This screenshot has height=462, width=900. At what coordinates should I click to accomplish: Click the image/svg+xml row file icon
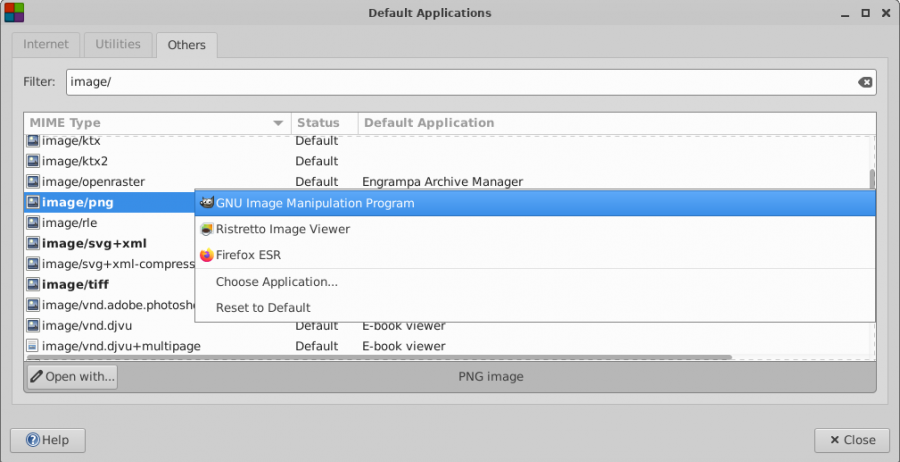(x=33, y=244)
